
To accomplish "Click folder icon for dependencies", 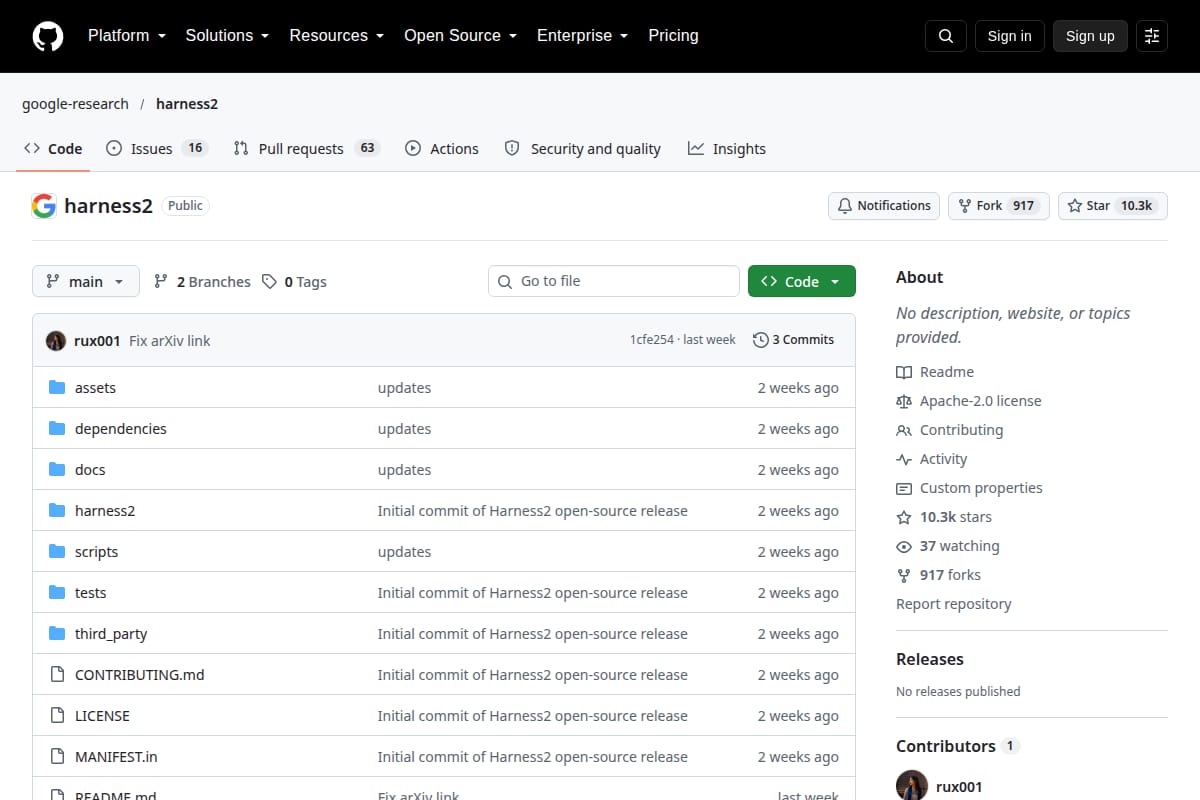I will (x=57, y=429).
